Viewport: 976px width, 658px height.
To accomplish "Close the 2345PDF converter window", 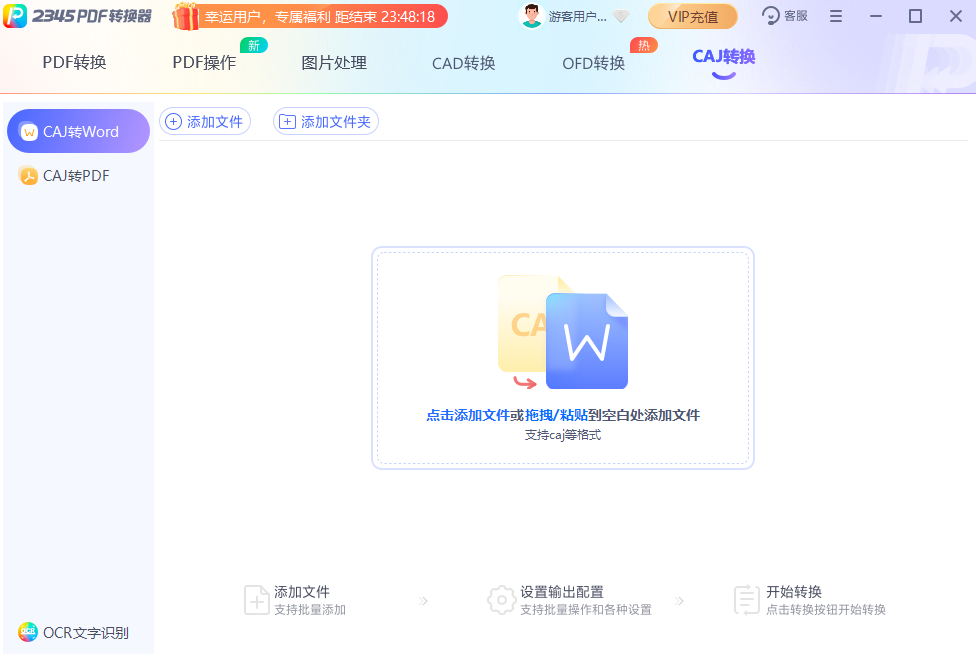I will pyautogui.click(x=955, y=16).
